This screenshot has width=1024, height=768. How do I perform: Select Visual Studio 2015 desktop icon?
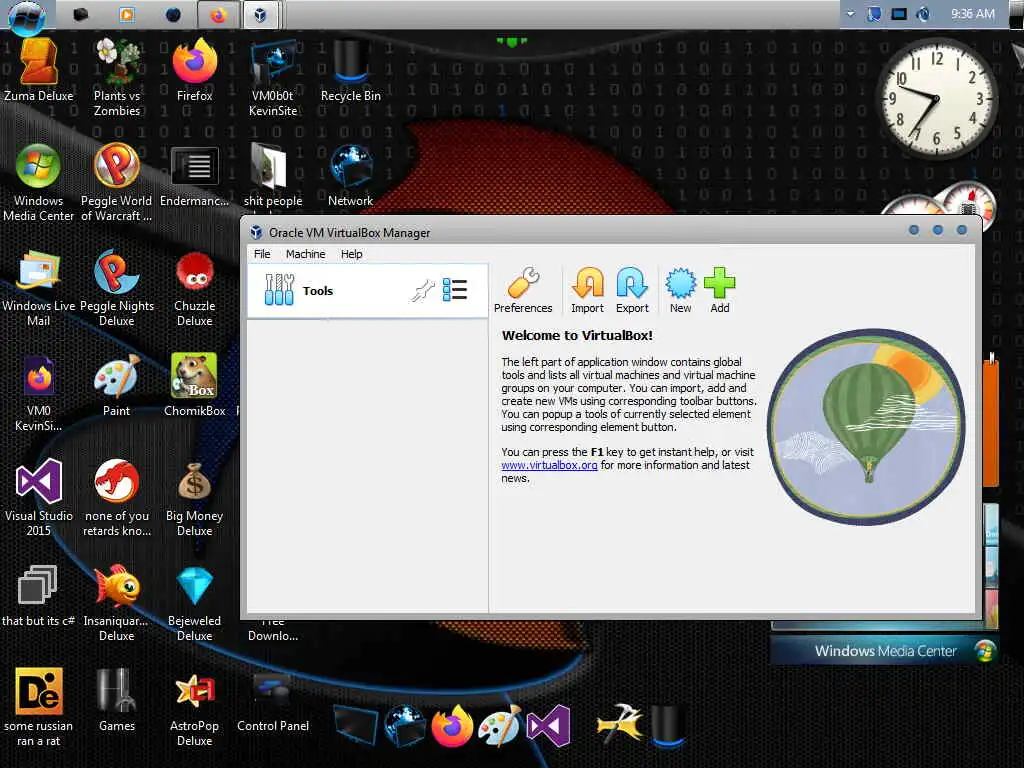tap(39, 498)
